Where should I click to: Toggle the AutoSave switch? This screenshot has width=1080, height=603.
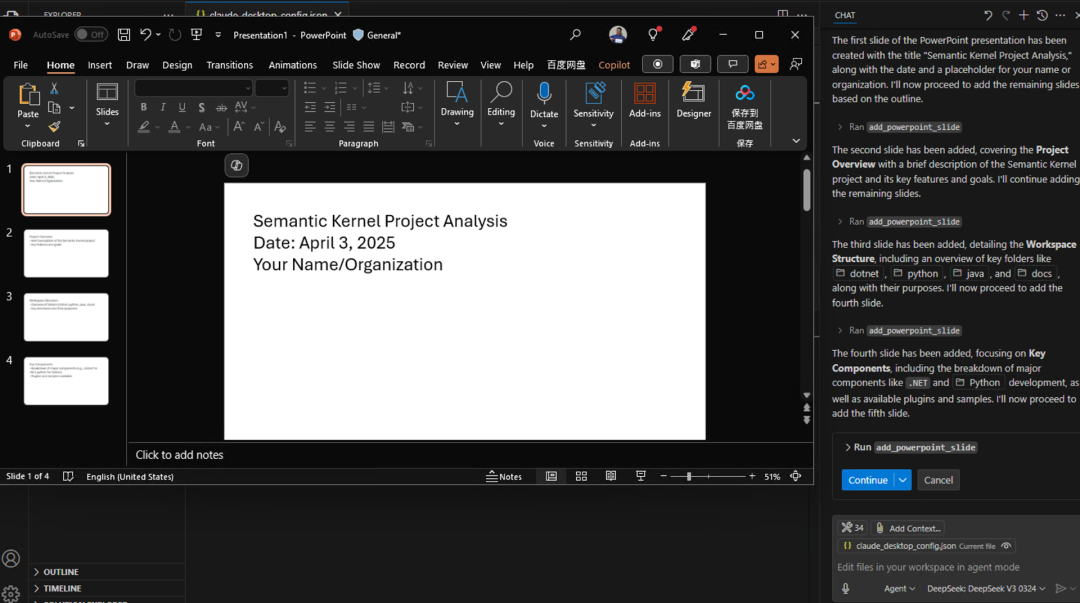[x=91, y=34]
